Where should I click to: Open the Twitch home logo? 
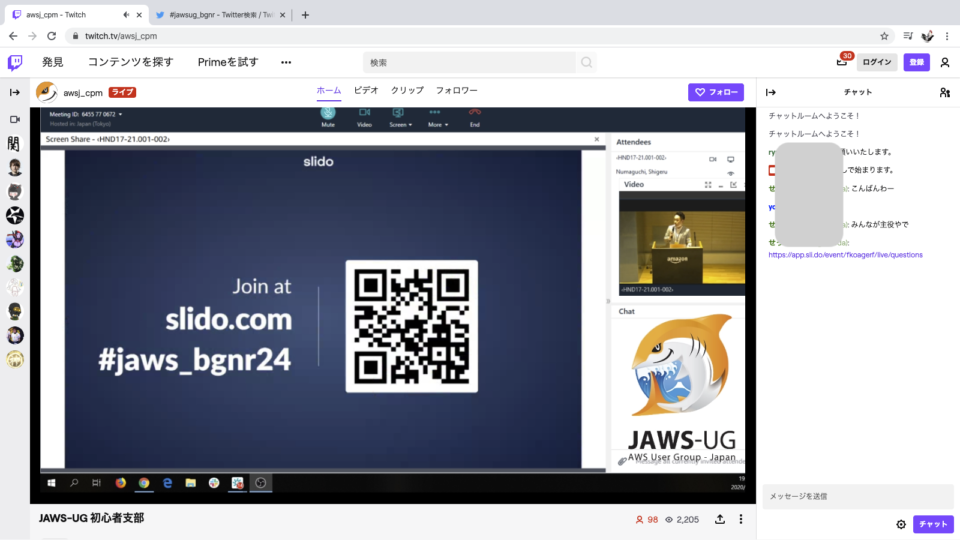(15, 62)
